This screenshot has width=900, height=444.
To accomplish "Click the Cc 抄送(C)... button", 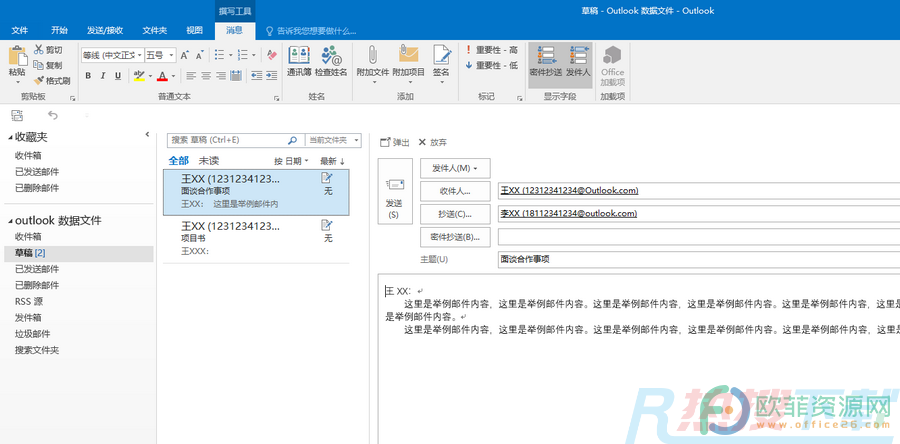I will 455,213.
